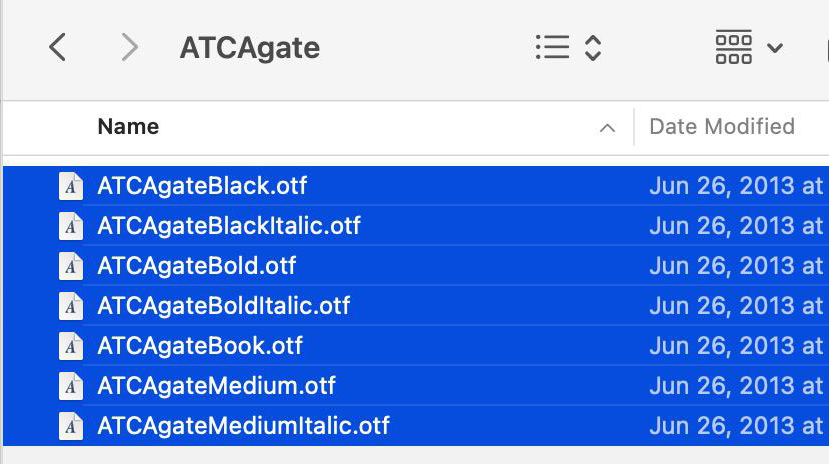This screenshot has width=829, height=464.
Task: Open the group-by grid icon menu
Action: (733, 47)
